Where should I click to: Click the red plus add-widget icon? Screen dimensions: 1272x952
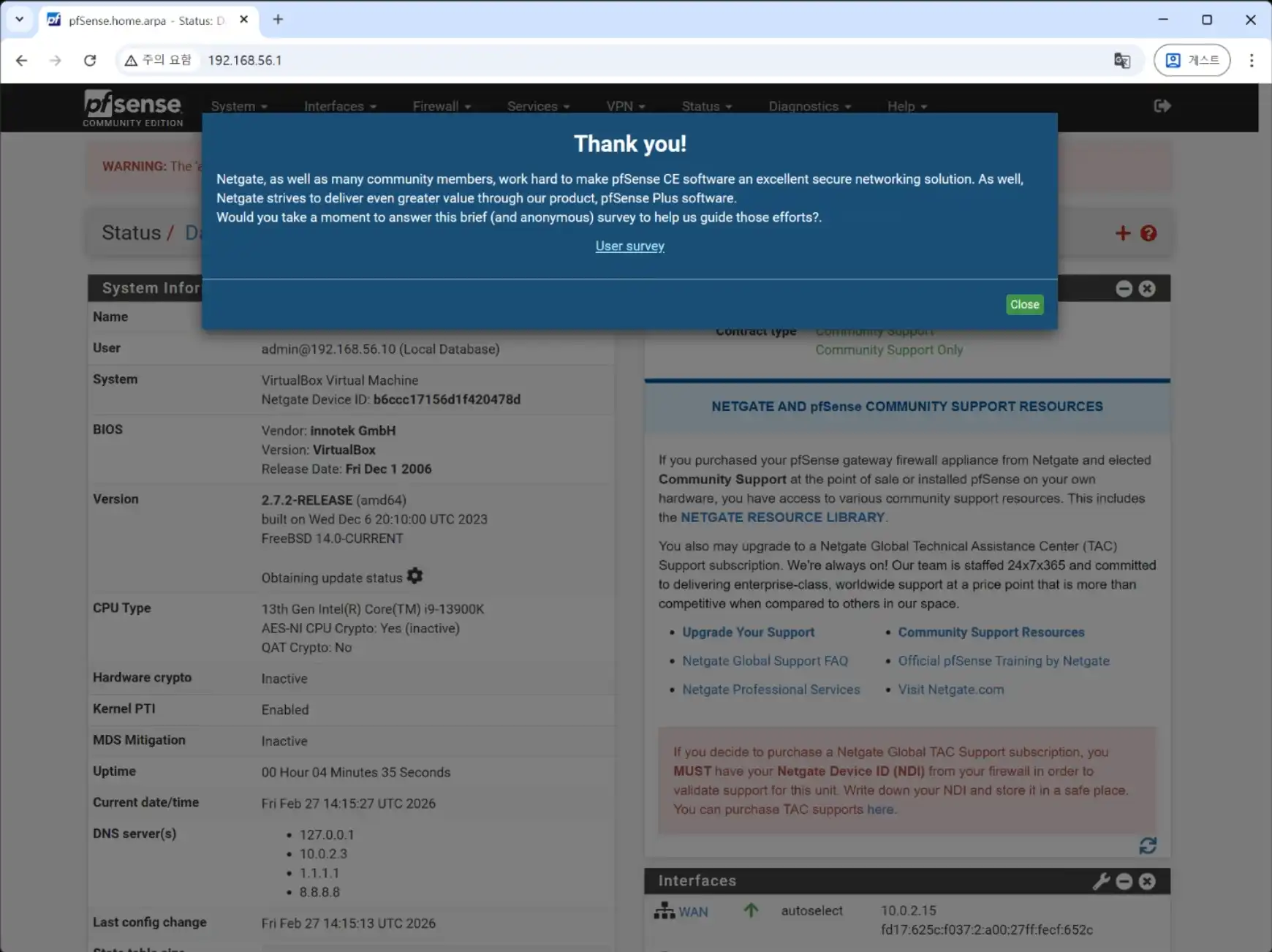1122,233
